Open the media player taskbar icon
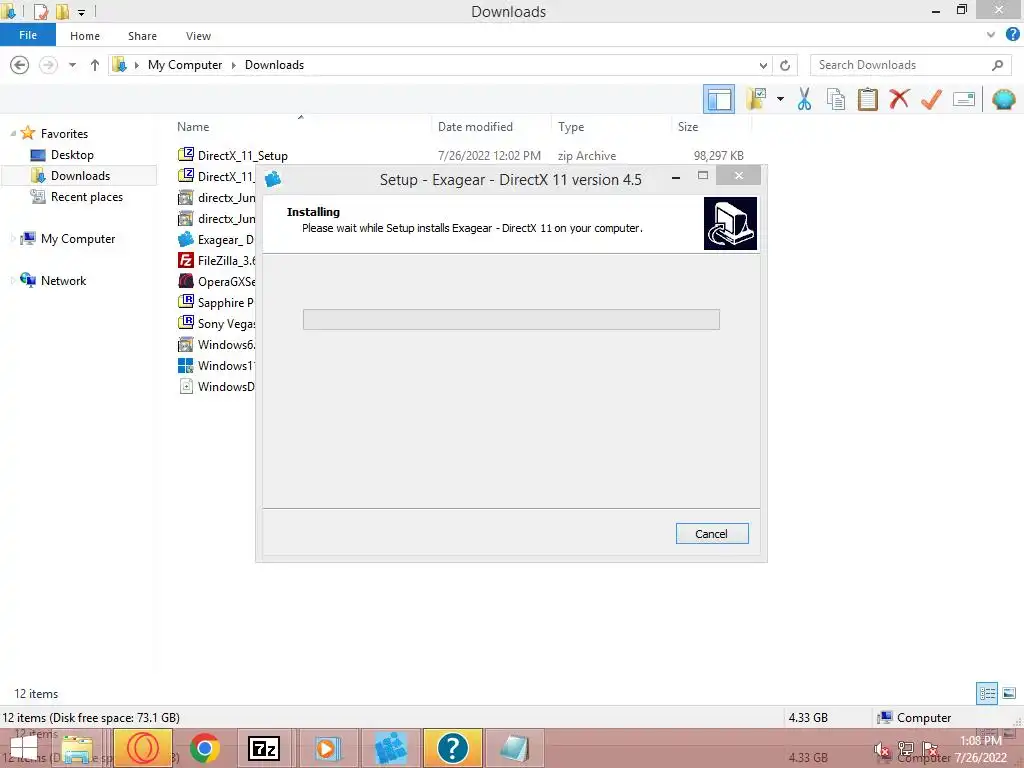The width and height of the screenshot is (1024, 768). pos(326,748)
